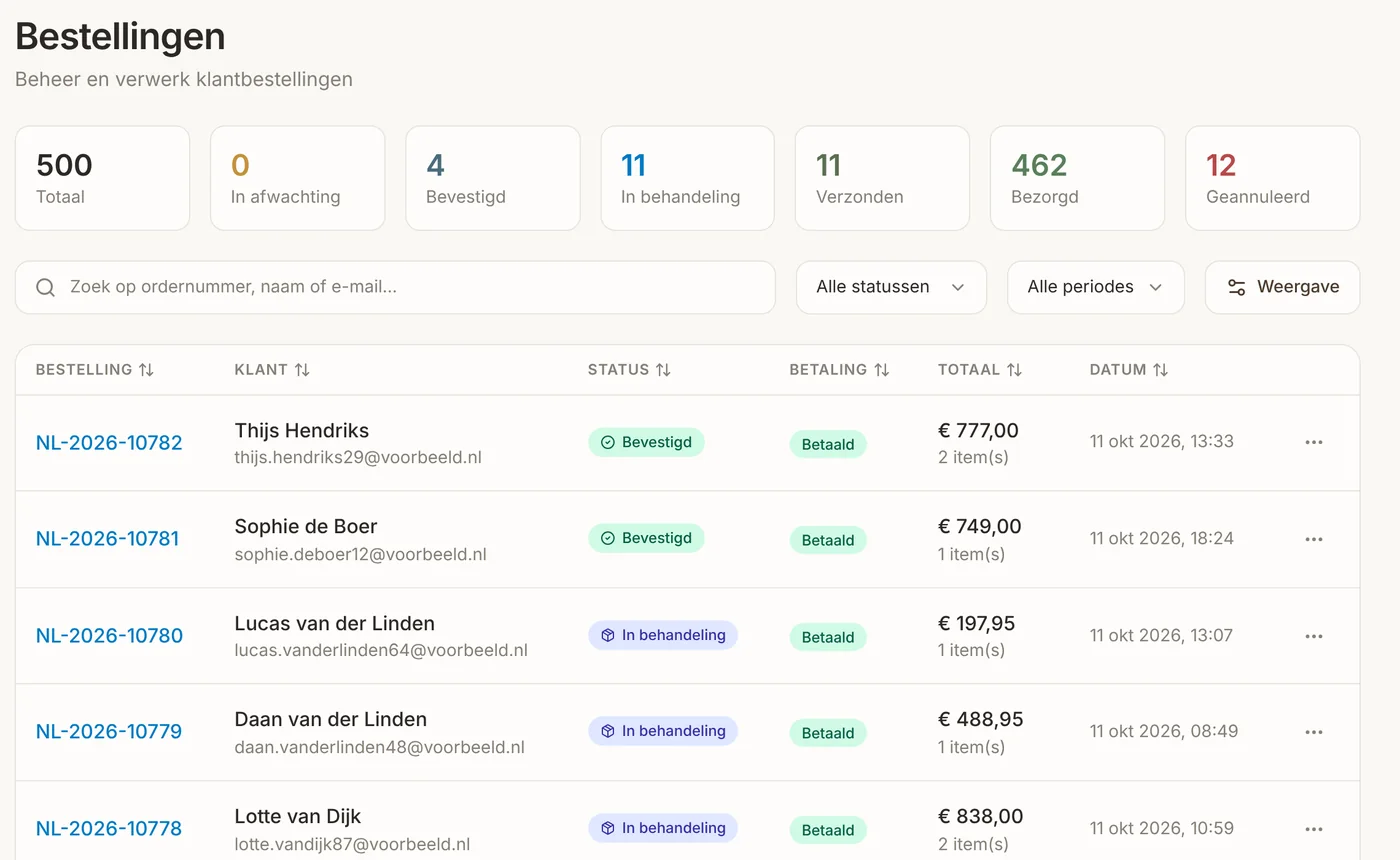Open actions menu for order NL-2026-10782
This screenshot has width=1400, height=860.
(x=1314, y=443)
